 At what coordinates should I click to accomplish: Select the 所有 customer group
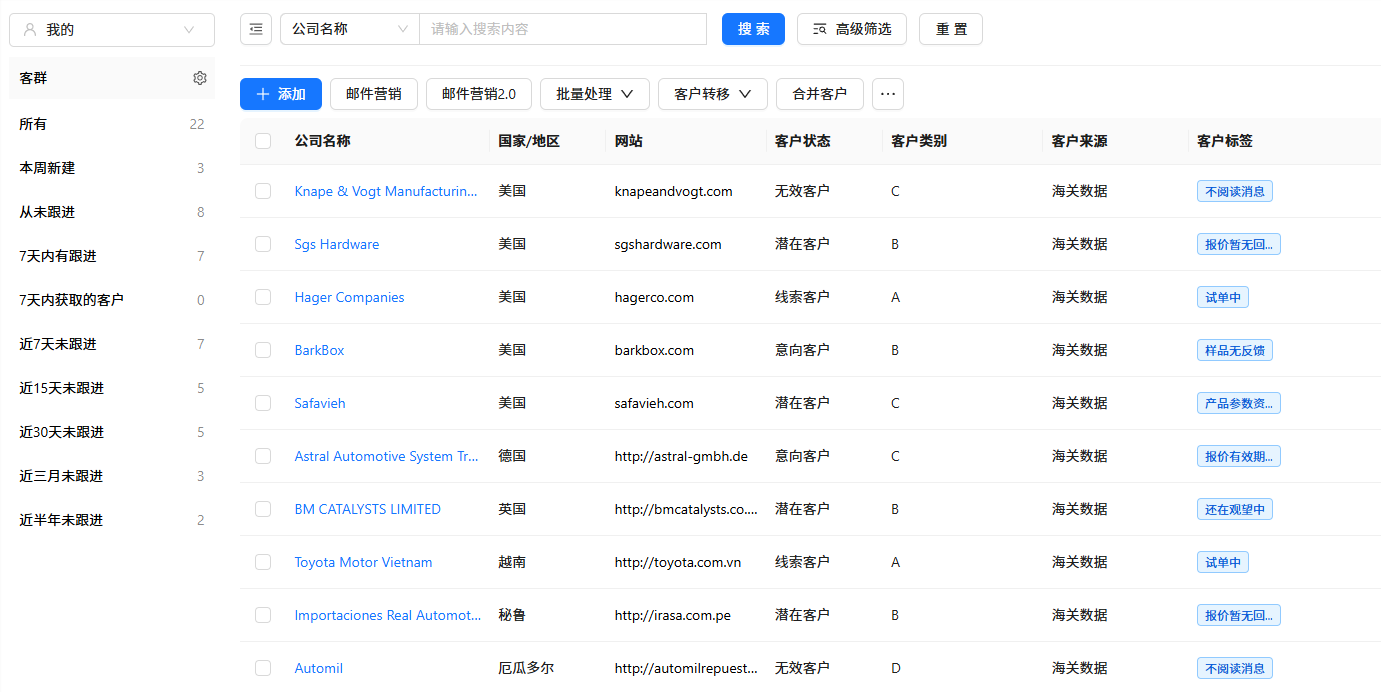click(112, 124)
